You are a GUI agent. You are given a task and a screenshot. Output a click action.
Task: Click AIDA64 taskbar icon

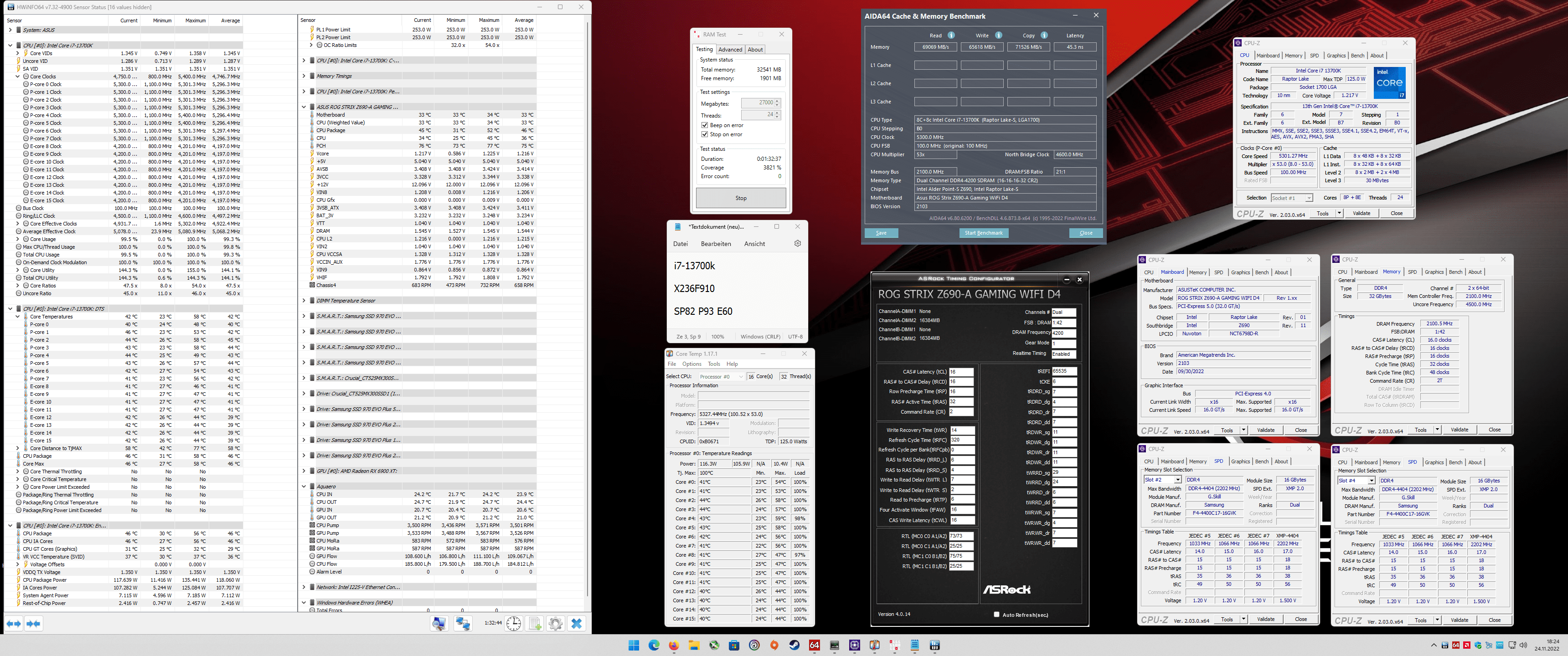pyautogui.click(x=815, y=645)
